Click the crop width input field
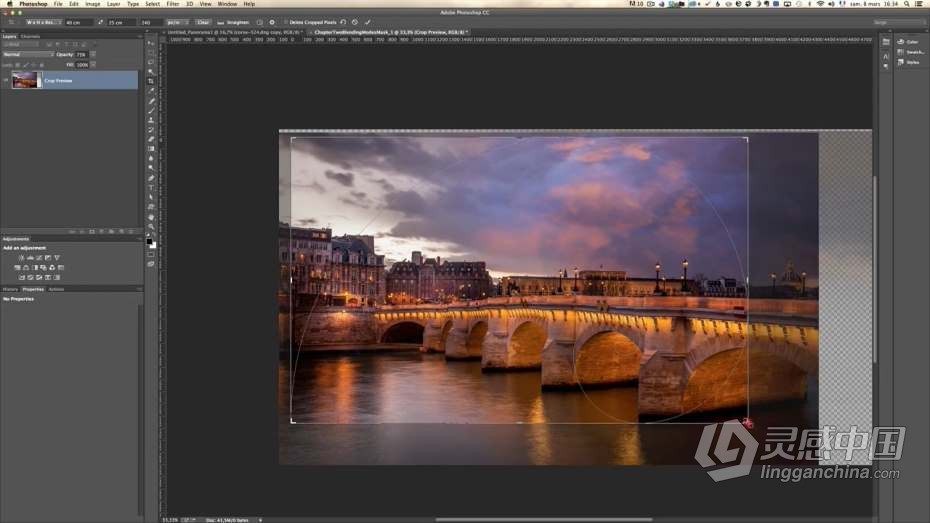This screenshot has width=930, height=523. tap(79, 22)
